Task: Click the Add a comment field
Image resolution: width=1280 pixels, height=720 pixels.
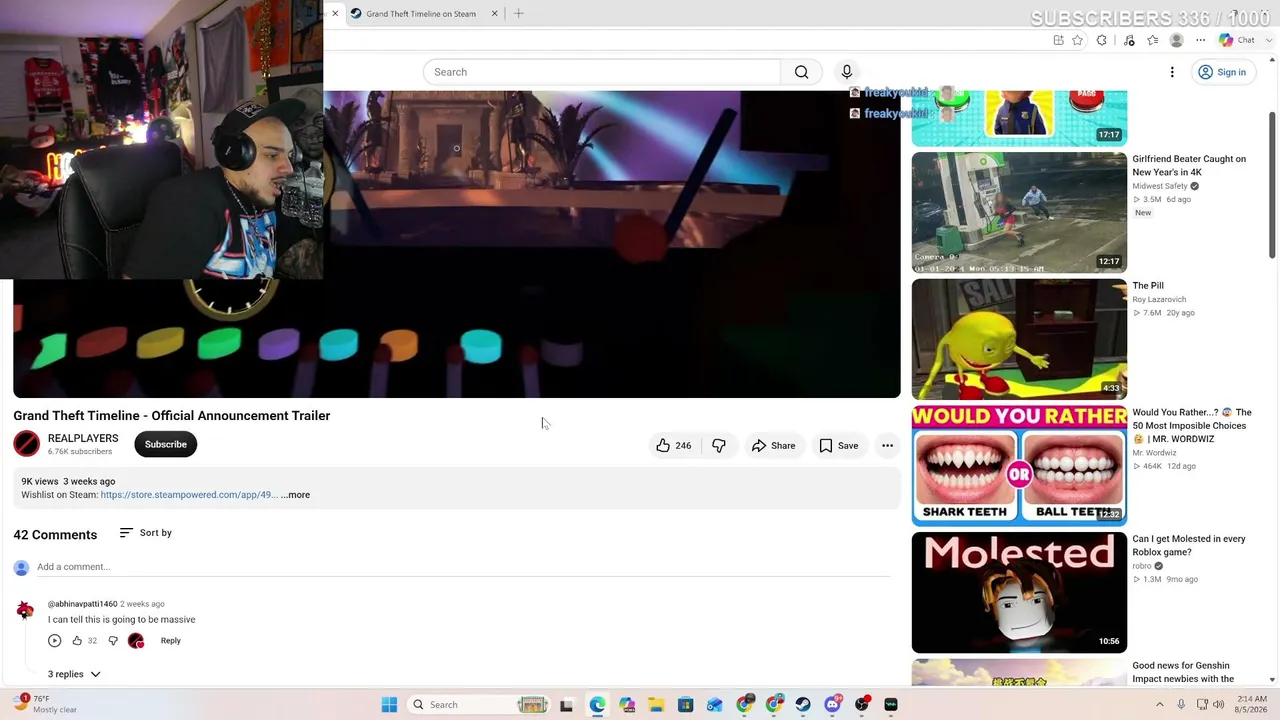Action: (x=463, y=567)
